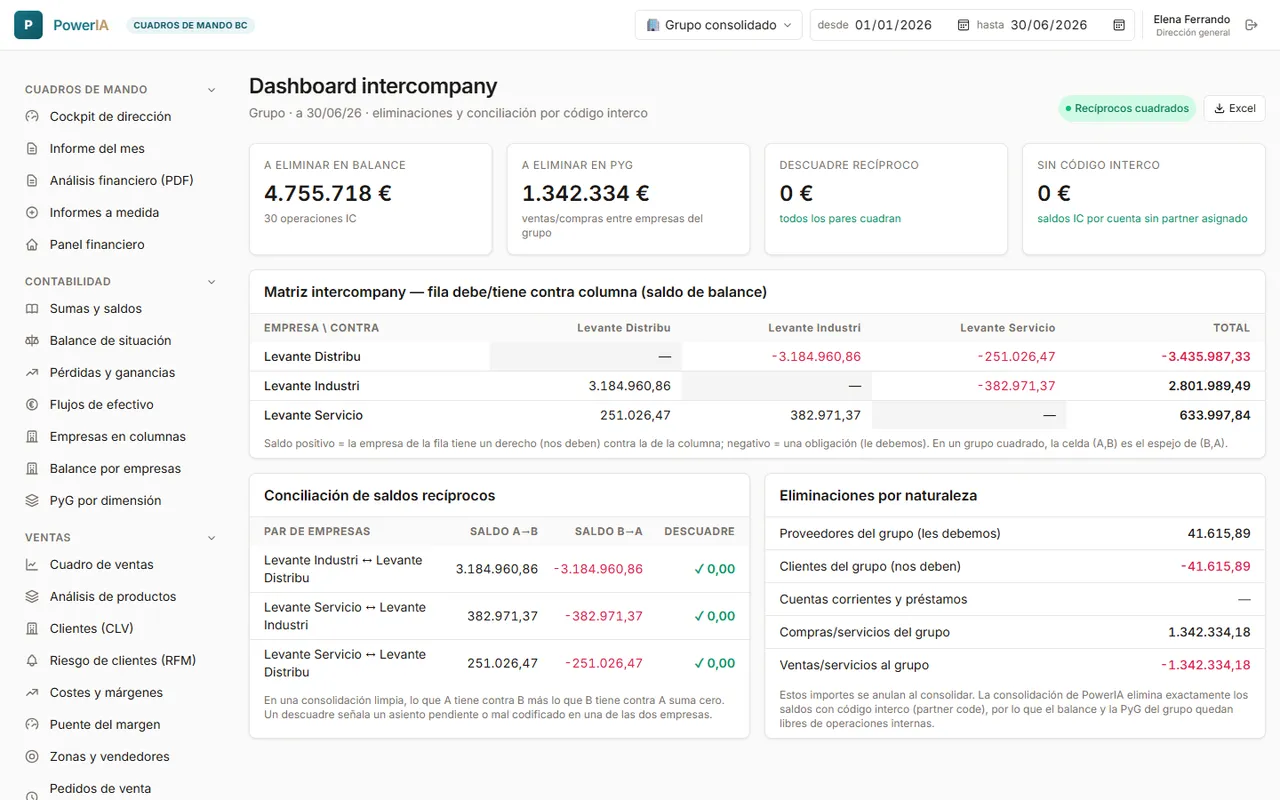1280x800 pixels.
Task: Collapse the Cuadros de mando section
Action: pyautogui.click(x=211, y=90)
